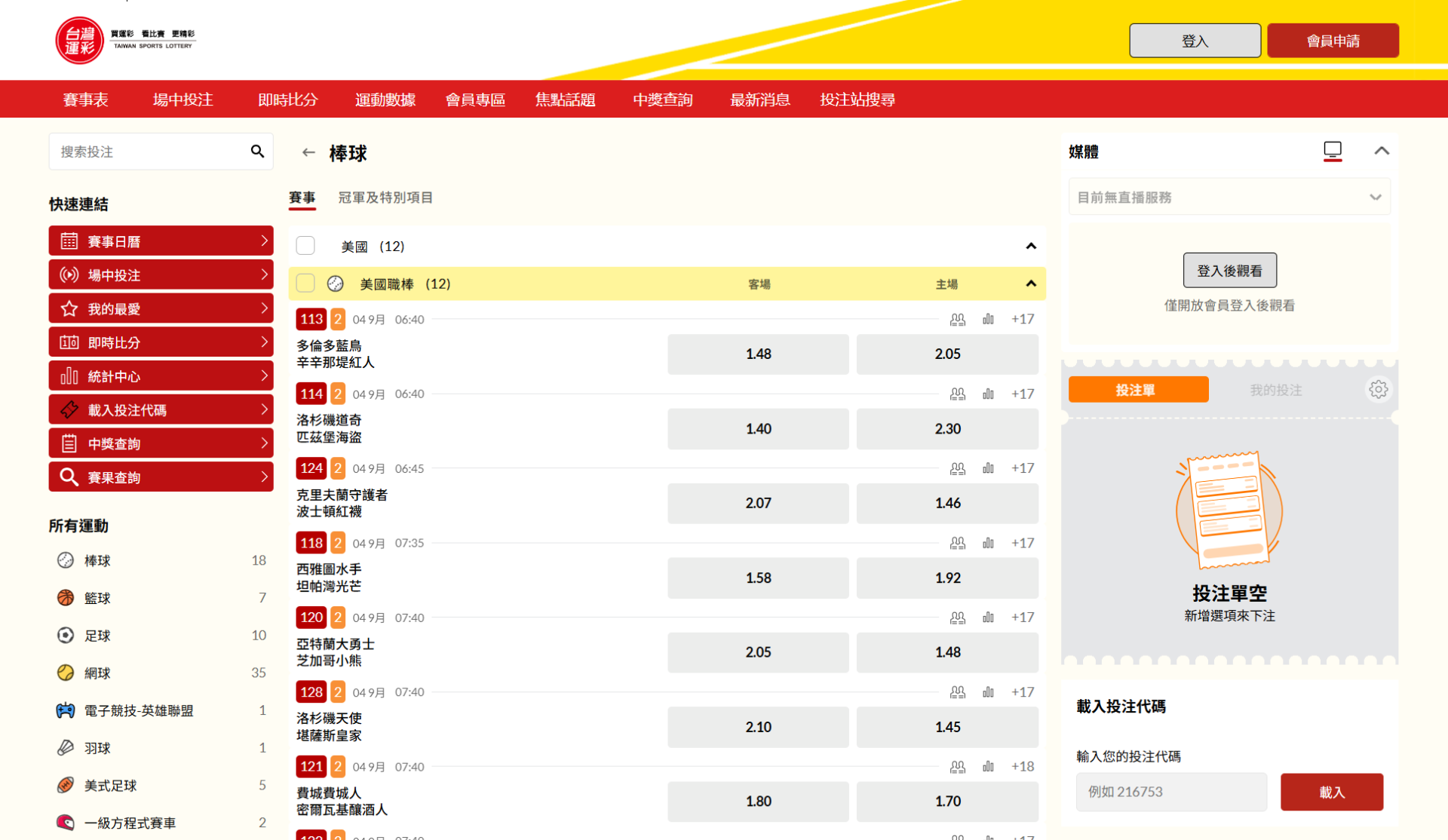Viewport: 1448px width, 840px height.
Task: Open 載入投注代碼 quick link
Action: click(x=161, y=410)
